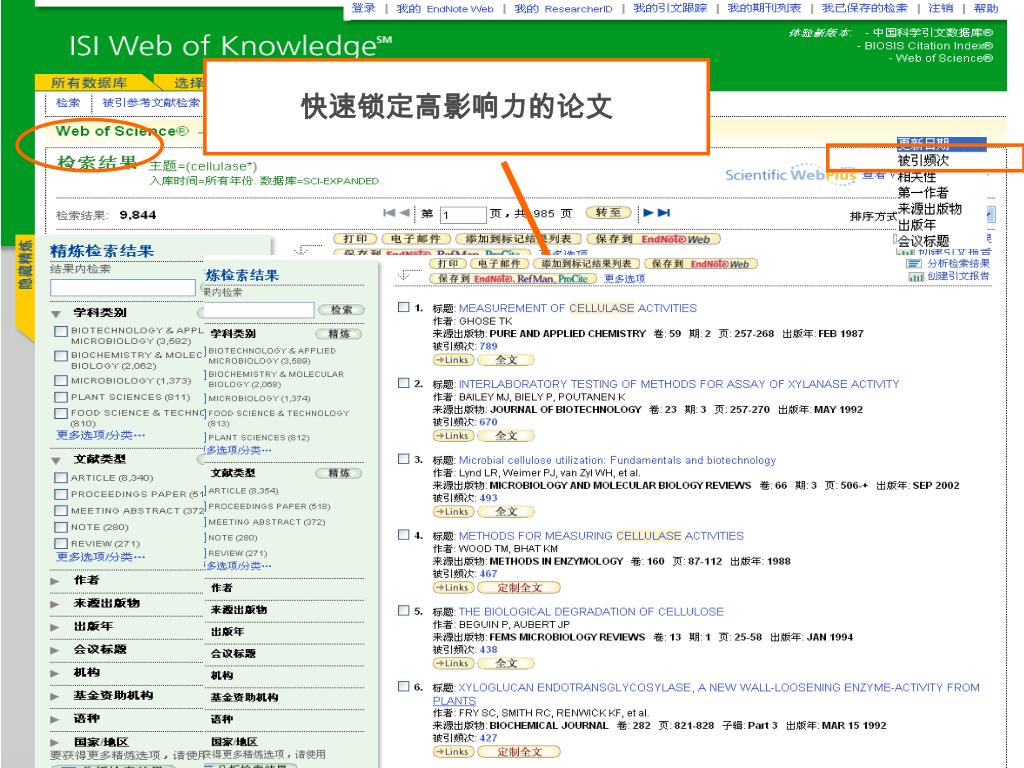
Task: Open 我的 ResearcherID link
Action: [563, 8]
